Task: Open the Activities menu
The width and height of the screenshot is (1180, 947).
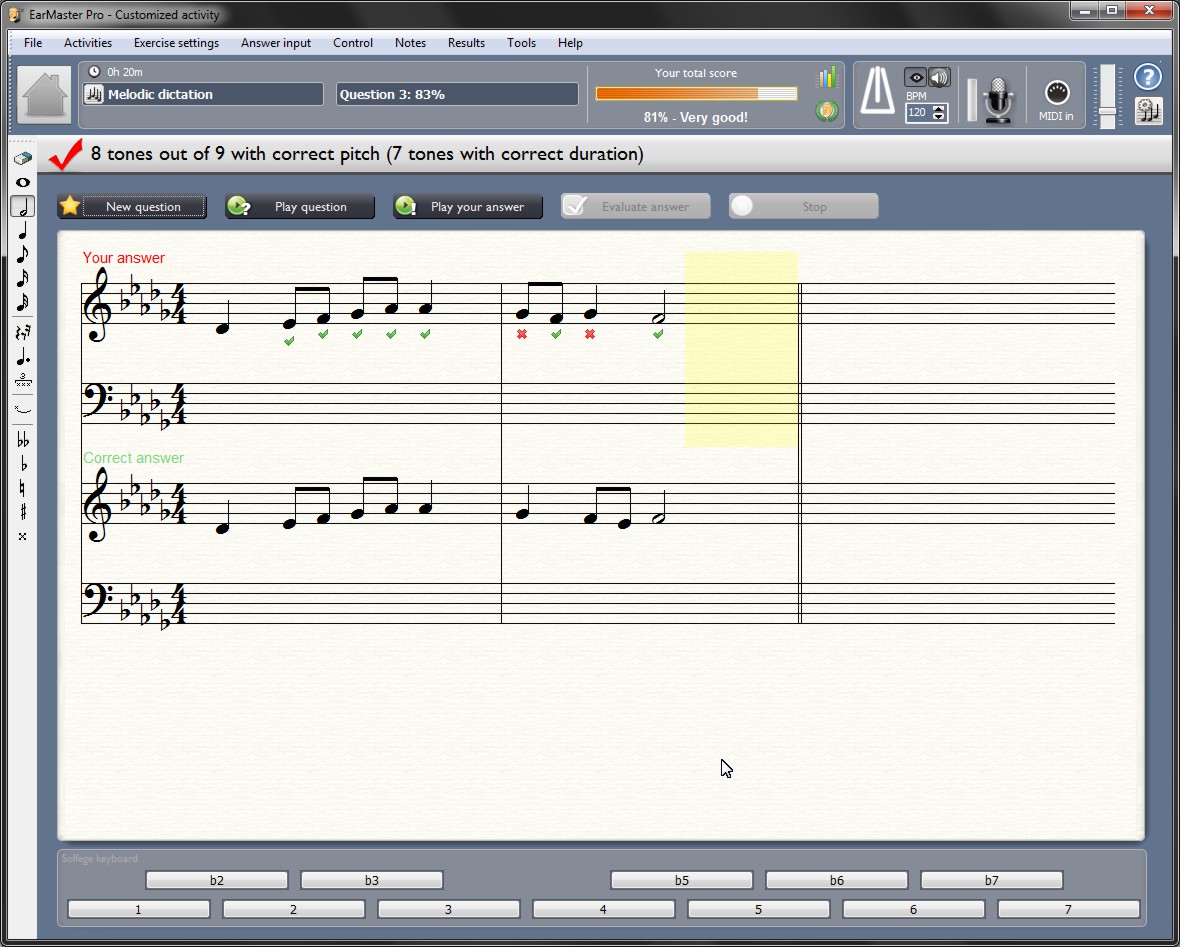Action: [x=88, y=43]
